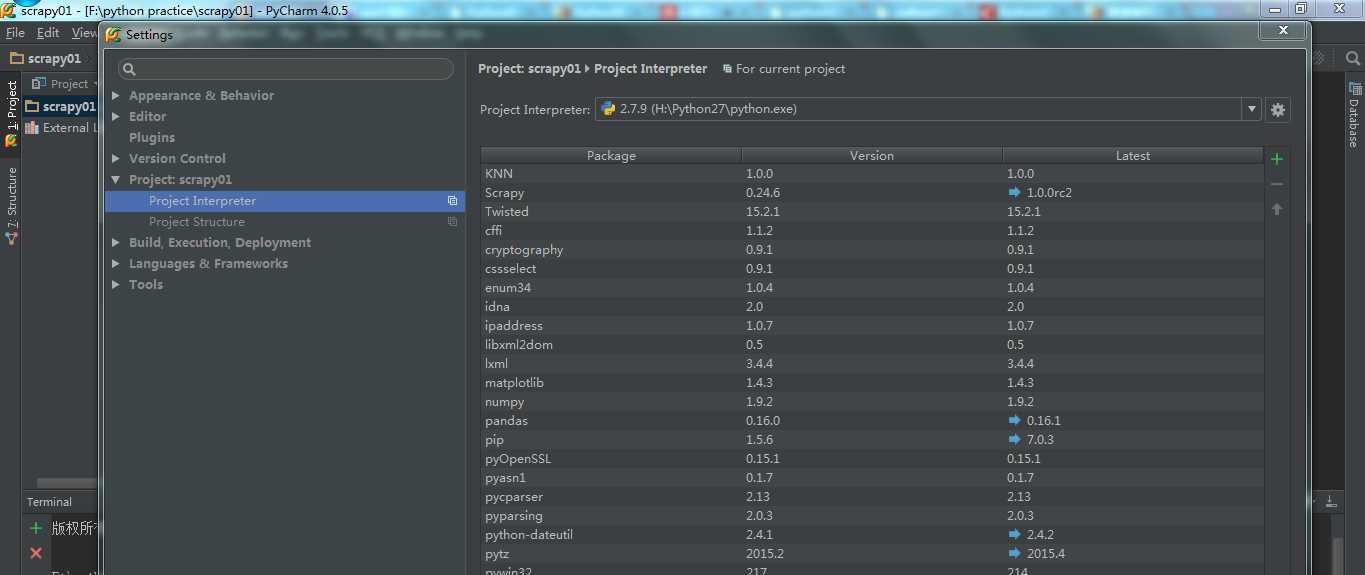1365x575 pixels.
Task: Click the blue update arrow for pandas
Action: 1015,421
